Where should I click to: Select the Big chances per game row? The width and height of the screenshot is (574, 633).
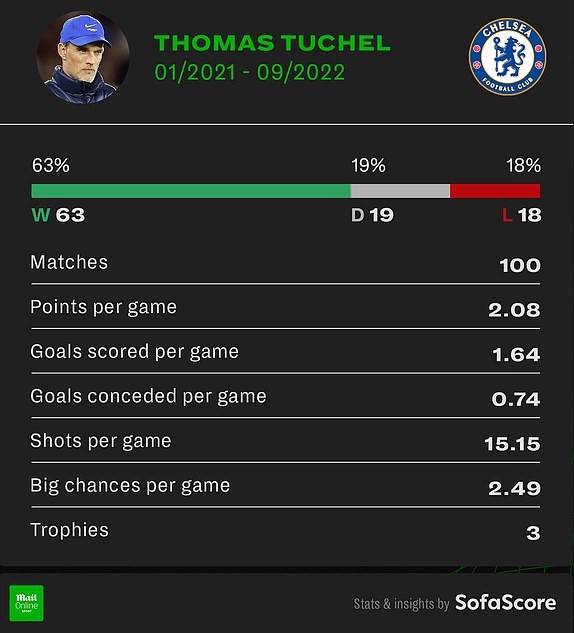[285, 486]
